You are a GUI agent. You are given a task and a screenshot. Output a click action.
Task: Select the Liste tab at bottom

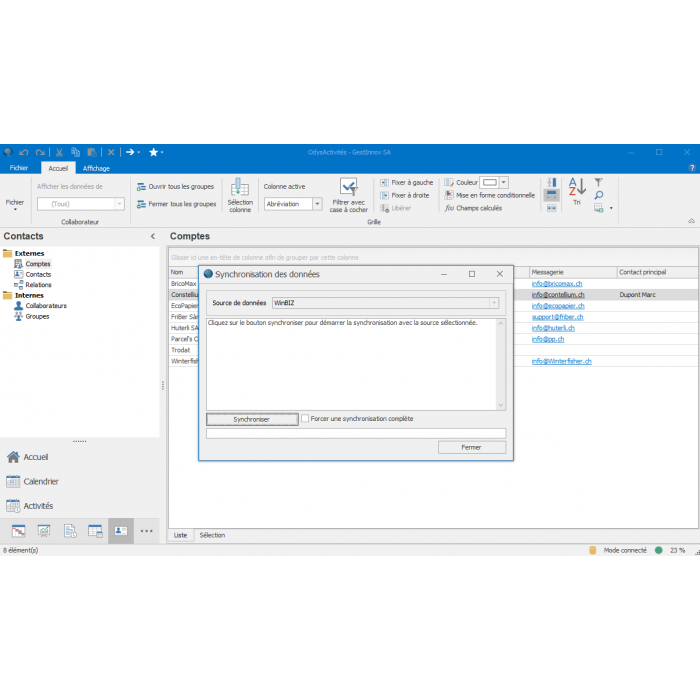[x=180, y=535]
